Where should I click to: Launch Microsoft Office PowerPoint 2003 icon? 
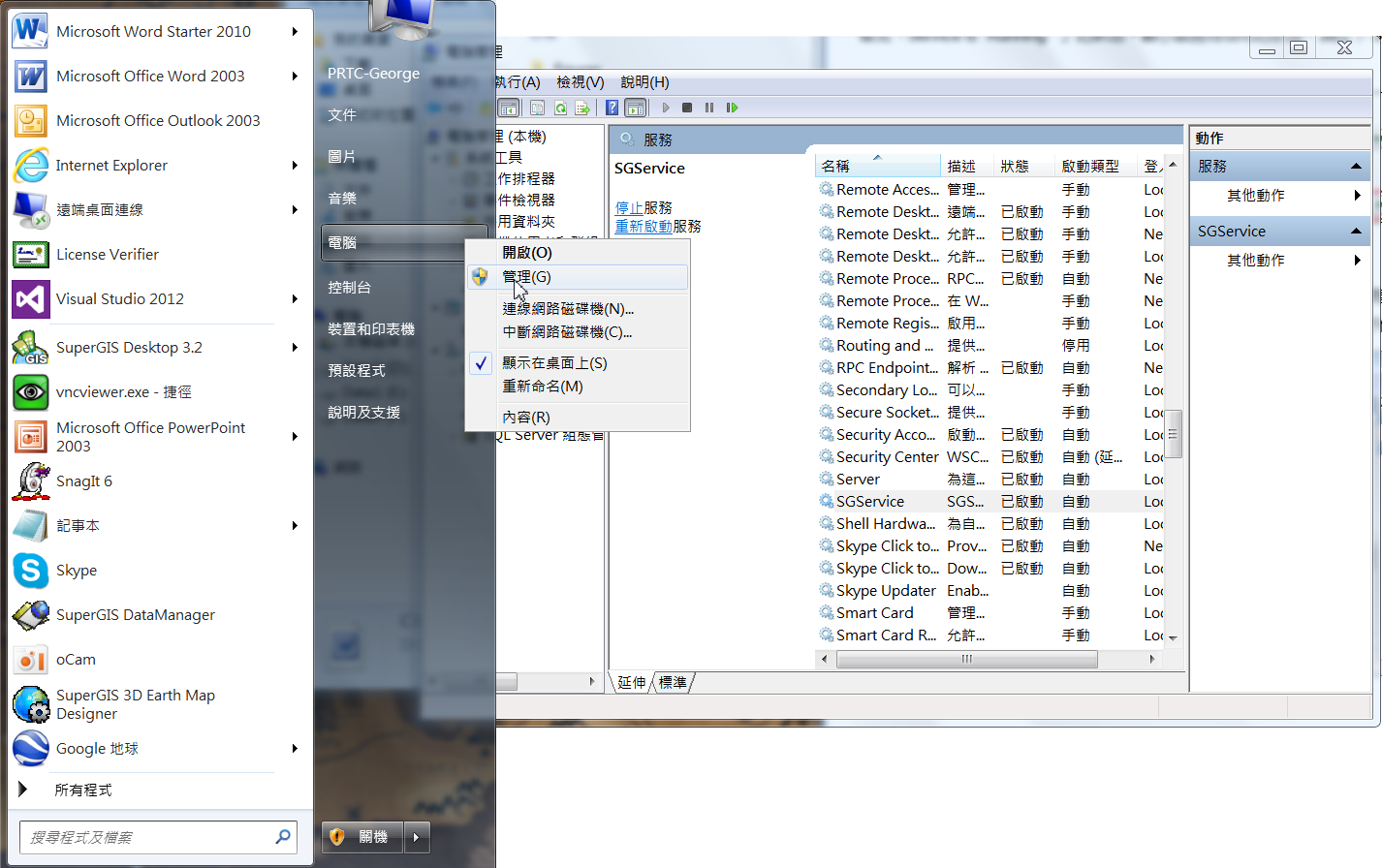click(x=30, y=436)
